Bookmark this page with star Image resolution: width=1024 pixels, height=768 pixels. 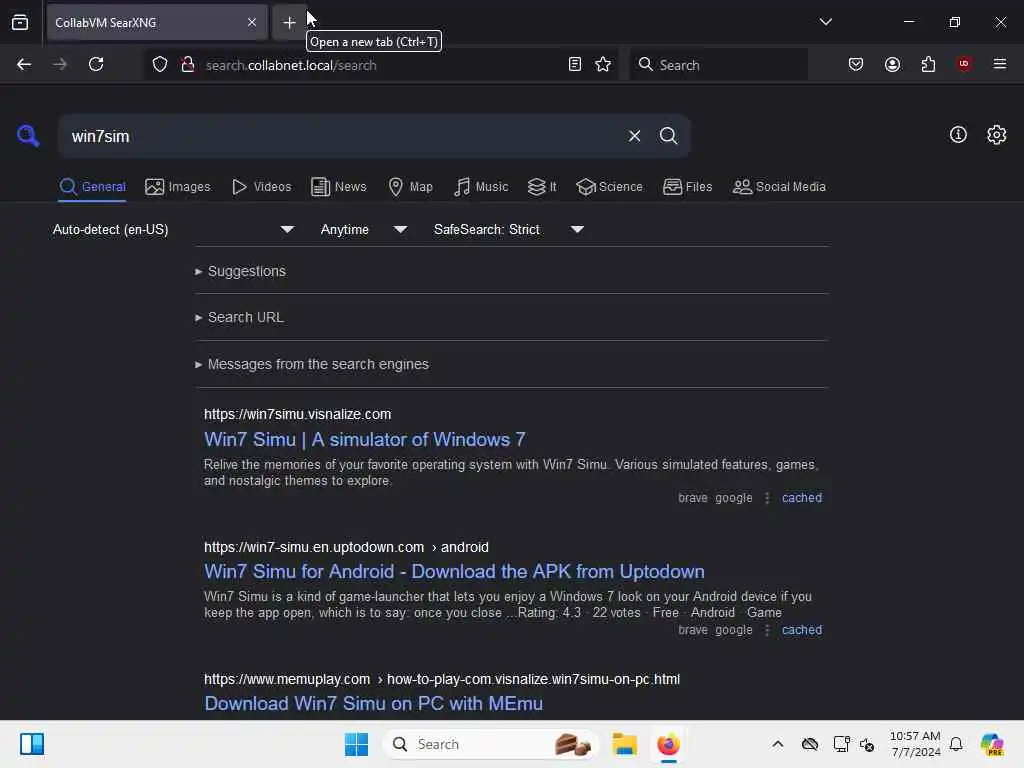click(603, 65)
